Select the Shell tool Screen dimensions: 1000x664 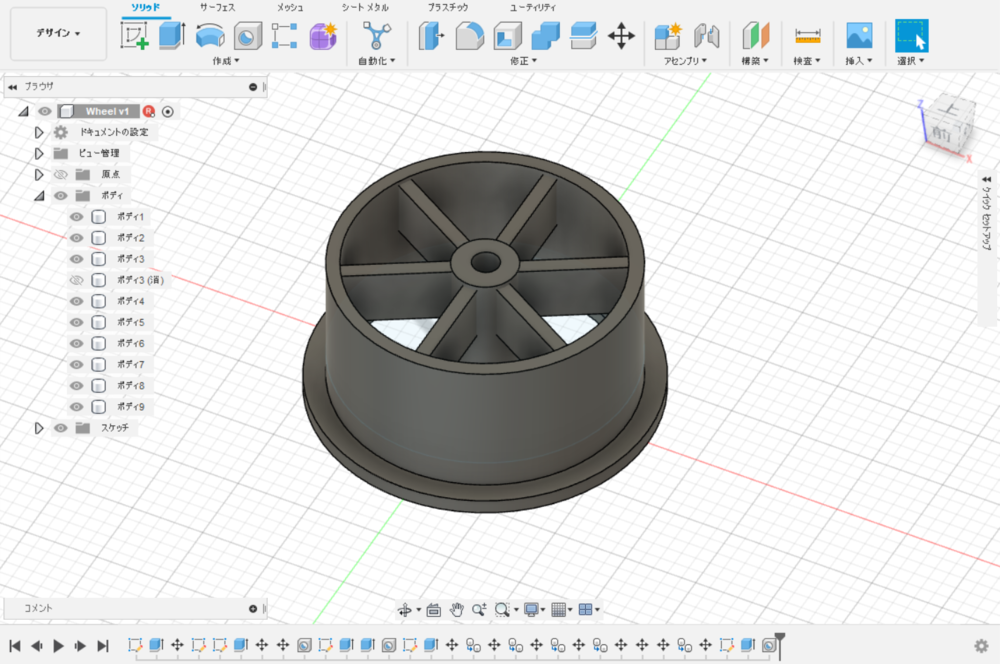point(508,36)
